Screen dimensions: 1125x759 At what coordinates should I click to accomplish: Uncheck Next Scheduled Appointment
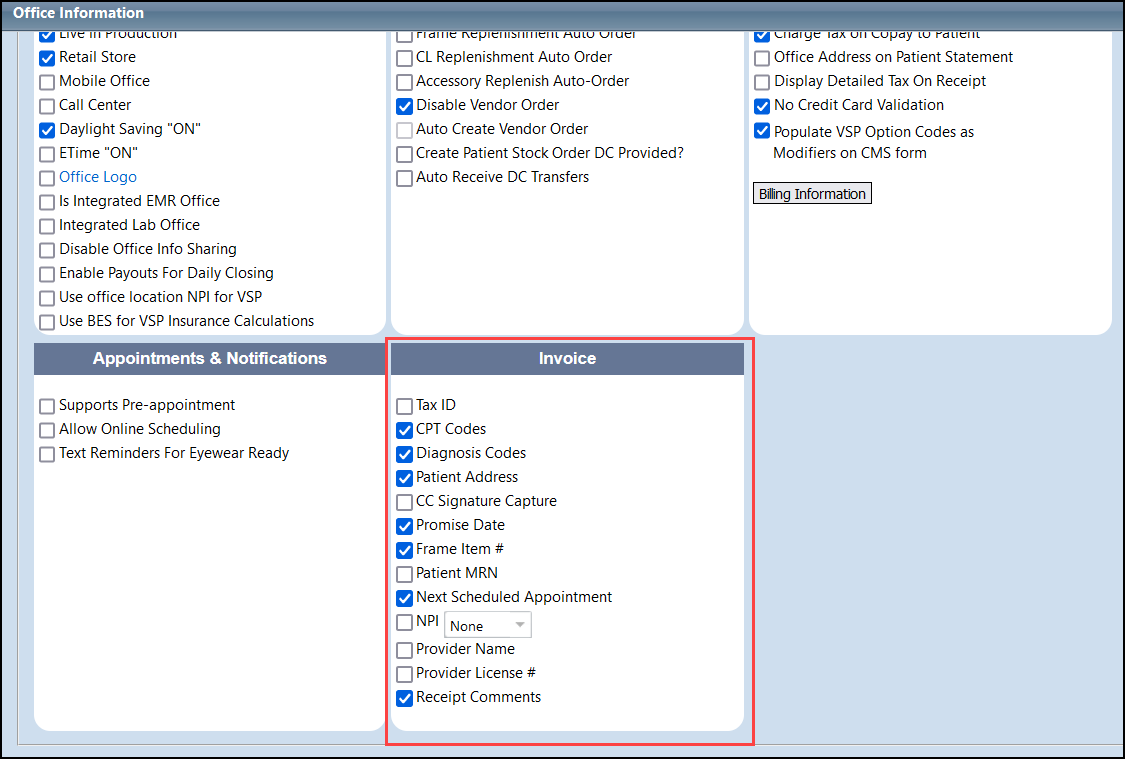pos(405,598)
